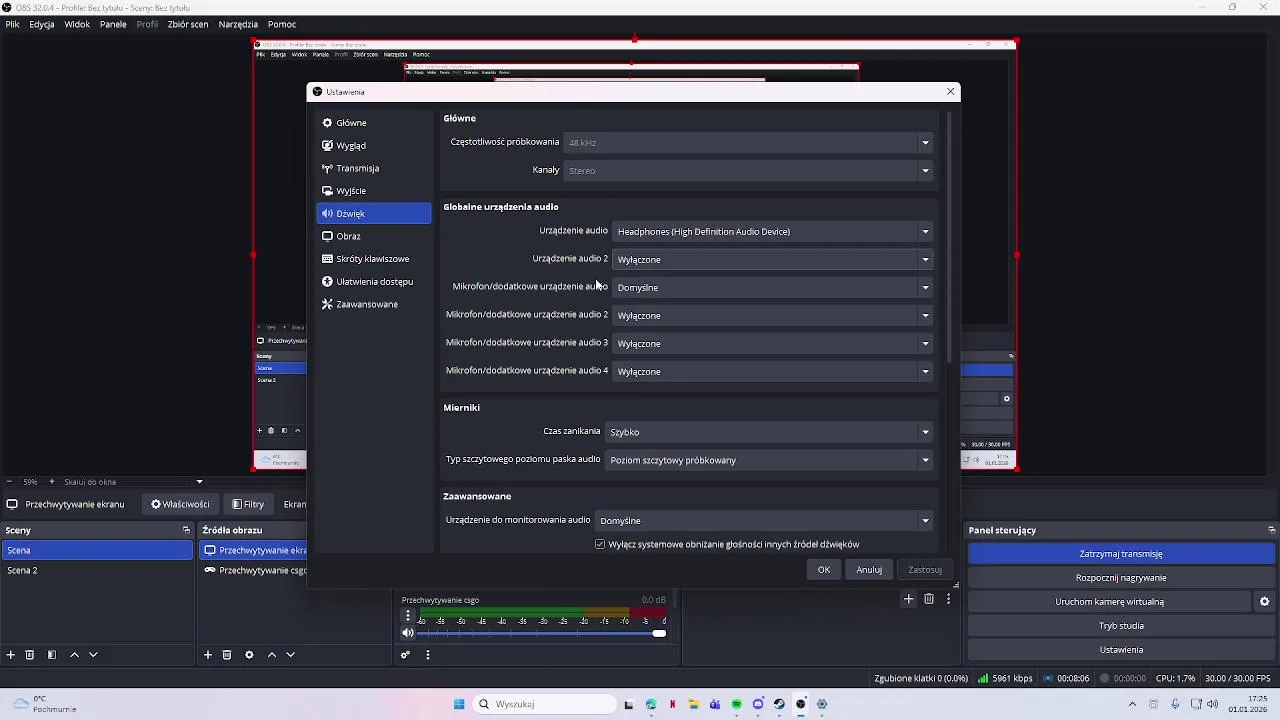Remove scene transition with trash icon
This screenshot has height=720, width=1280.
[x=929, y=599]
